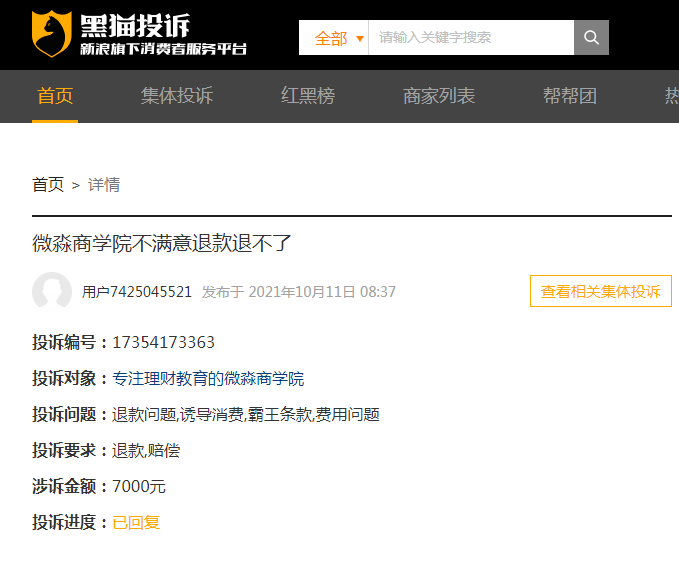Click the publish date 2021年10月11日 08:37

pyautogui.click(x=322, y=292)
